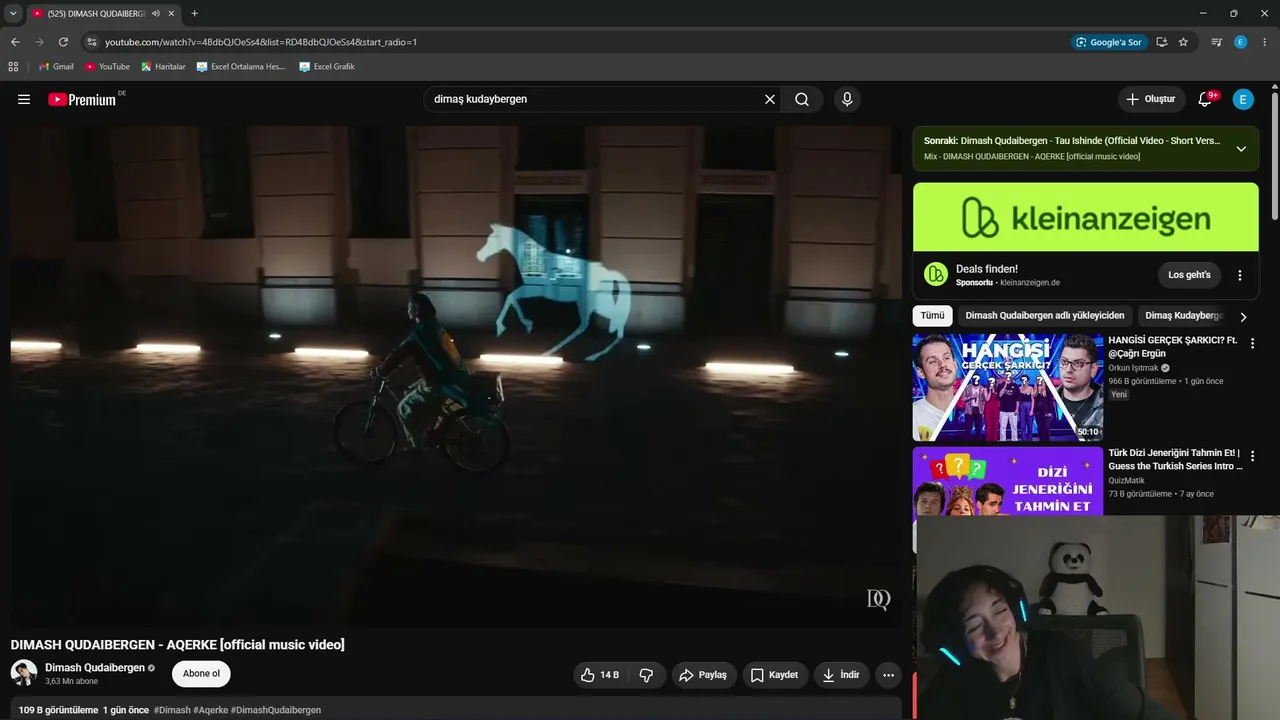Open the Türk Dizi Jeneriğini Tahmin Et thumbnail
Image resolution: width=1280 pixels, height=720 pixels.
(1008, 482)
